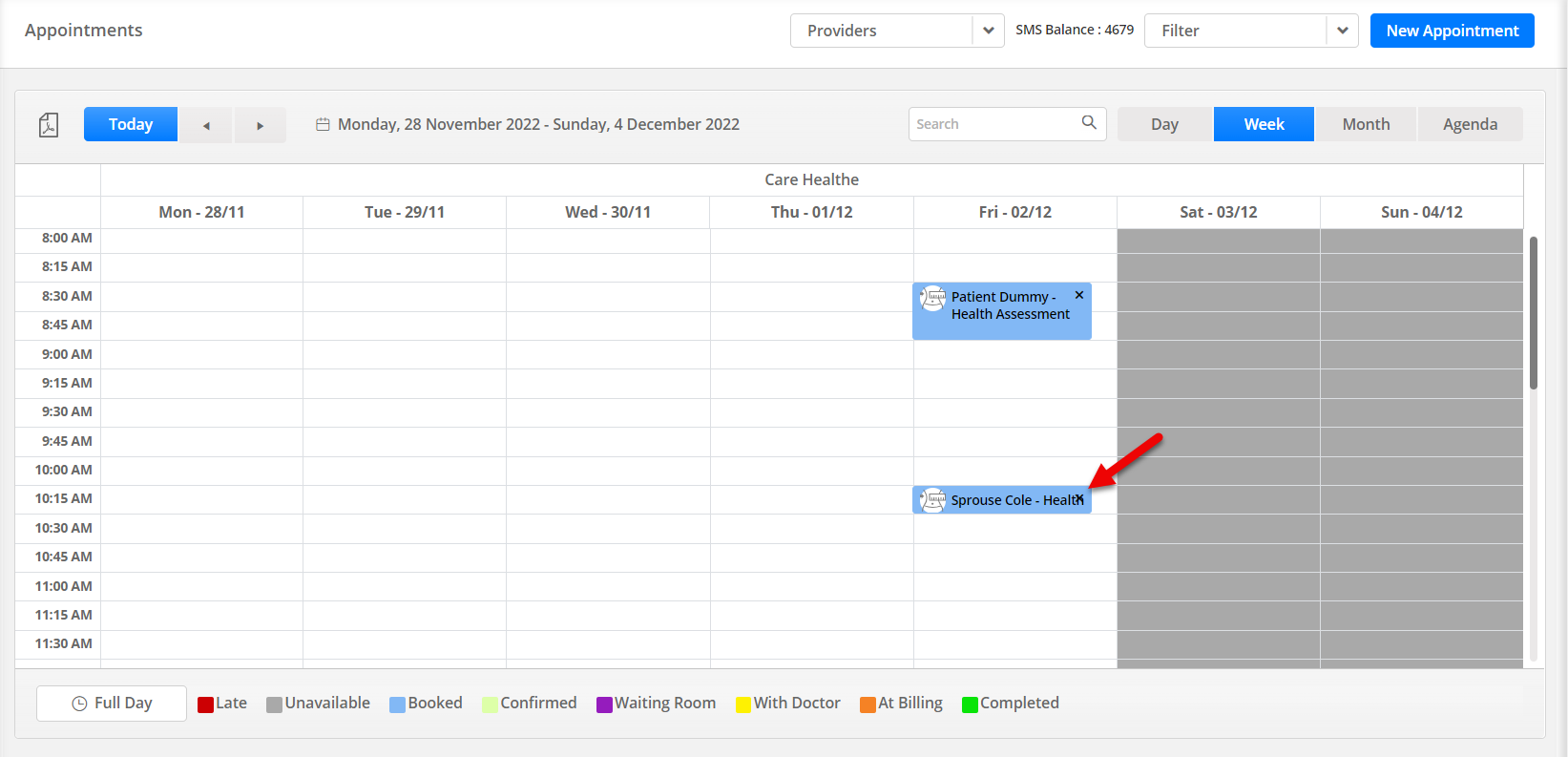Image resolution: width=1568 pixels, height=757 pixels.
Task: Click the calendar vertical scrollbar
Action: click(1534, 313)
